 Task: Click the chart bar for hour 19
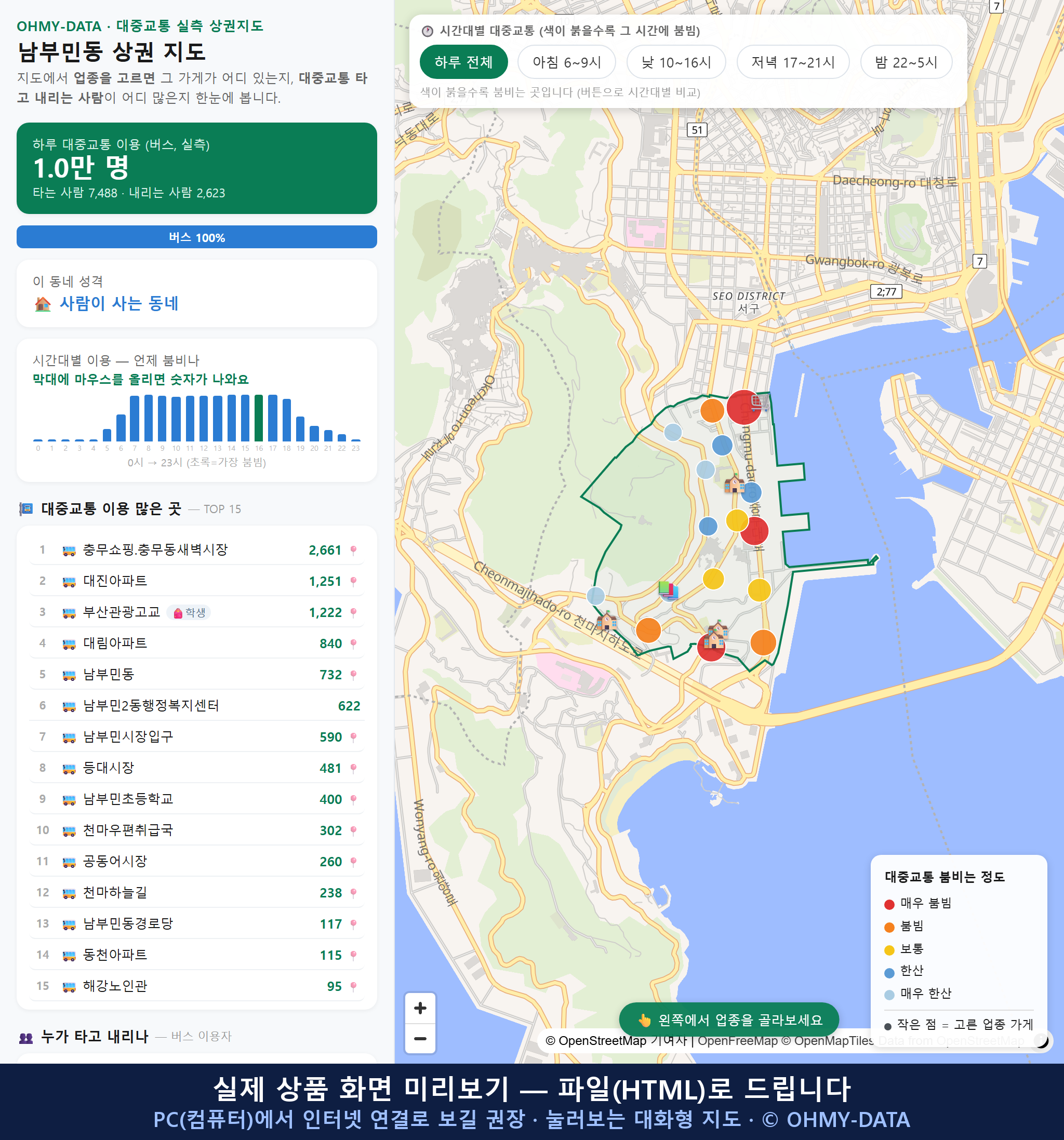click(x=300, y=428)
